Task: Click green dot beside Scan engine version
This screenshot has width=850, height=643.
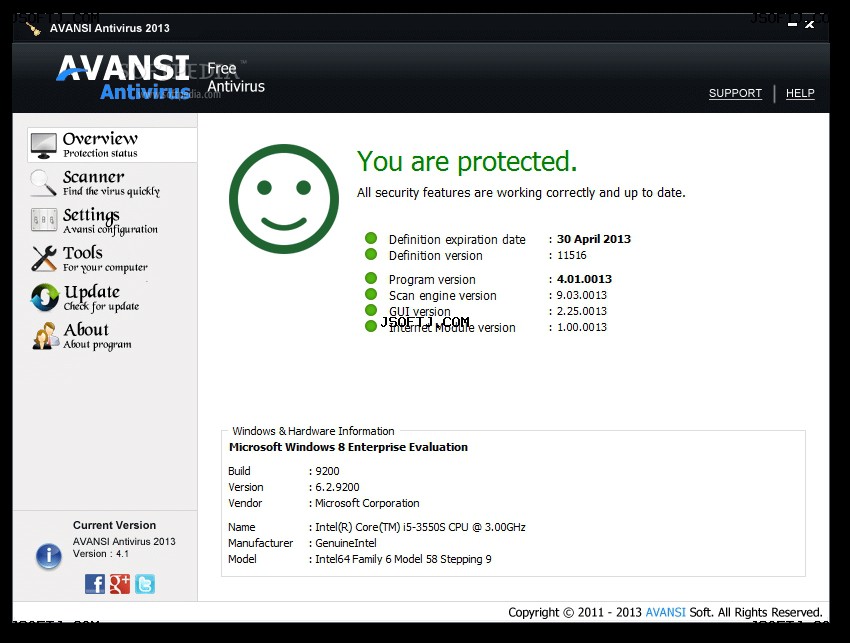Action: click(371, 294)
